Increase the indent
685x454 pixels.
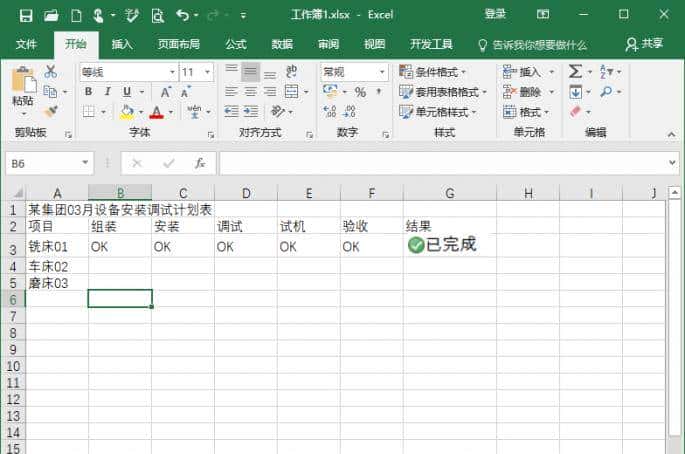pos(251,112)
